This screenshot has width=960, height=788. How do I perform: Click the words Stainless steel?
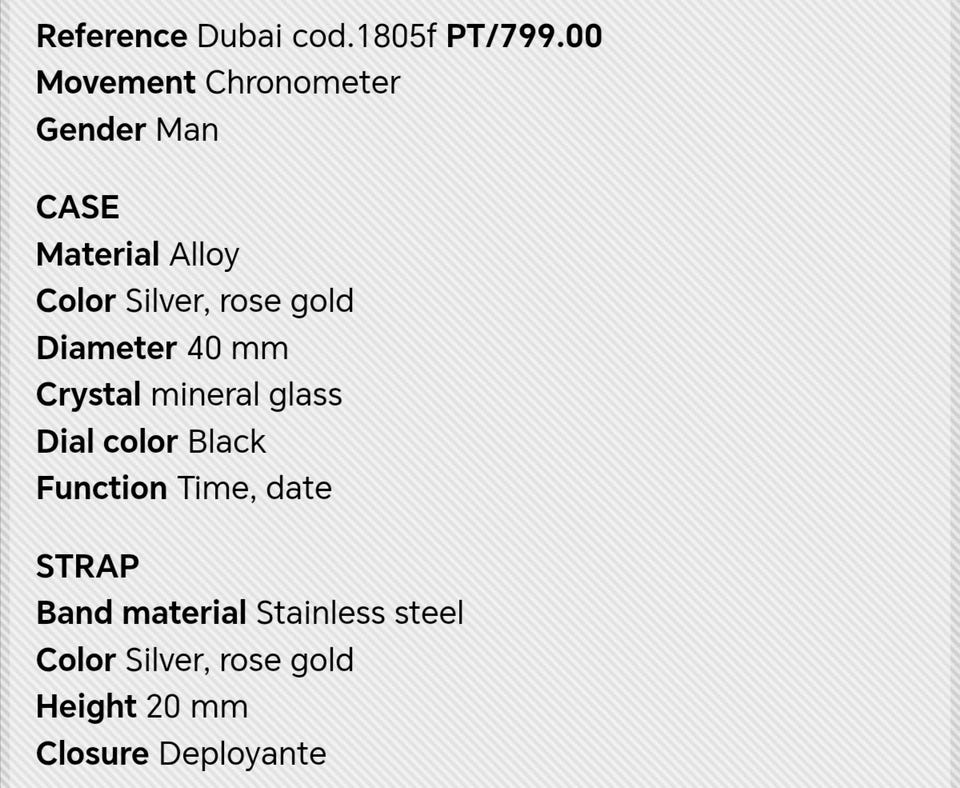(x=360, y=613)
